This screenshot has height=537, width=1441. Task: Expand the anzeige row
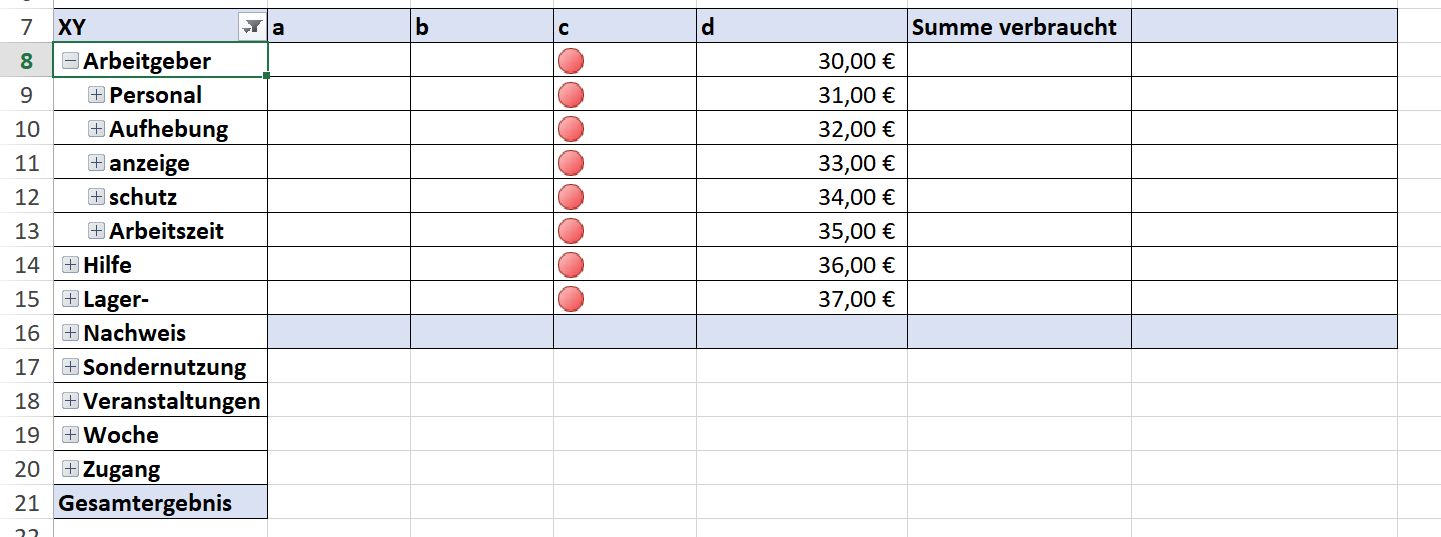coord(96,163)
